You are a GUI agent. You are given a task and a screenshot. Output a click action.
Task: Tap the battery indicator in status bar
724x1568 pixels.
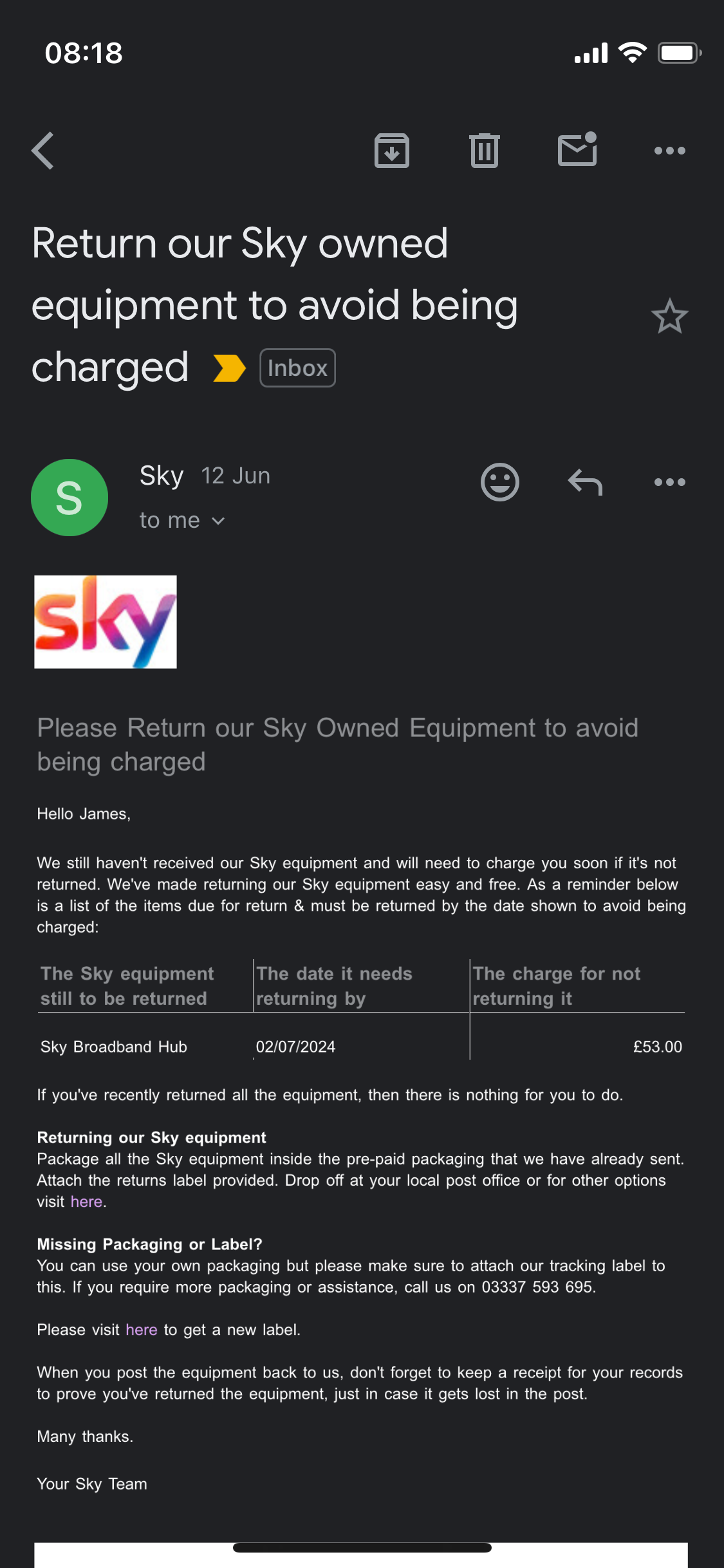point(678,53)
